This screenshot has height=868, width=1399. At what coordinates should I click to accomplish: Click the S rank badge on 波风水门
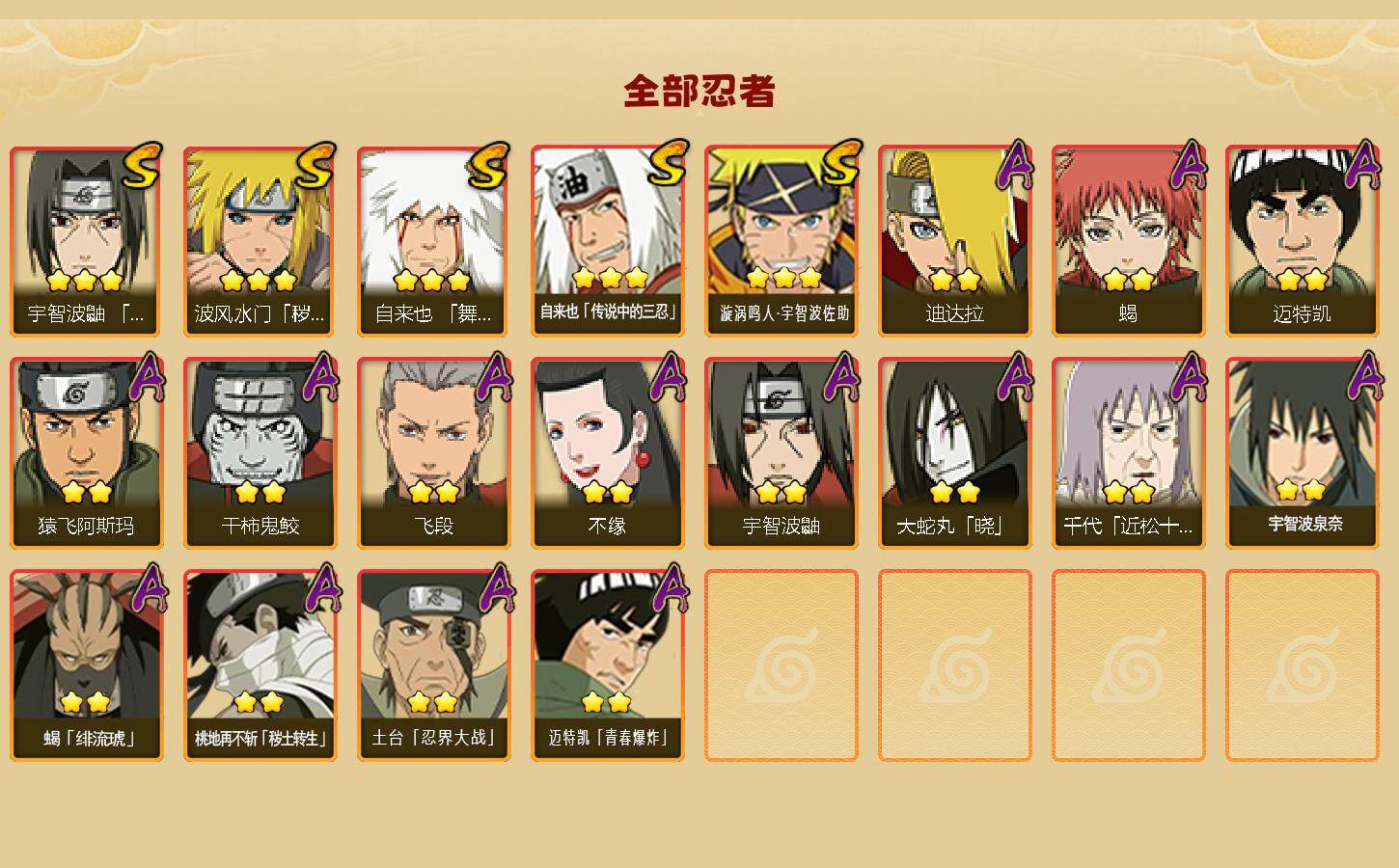tap(315, 167)
